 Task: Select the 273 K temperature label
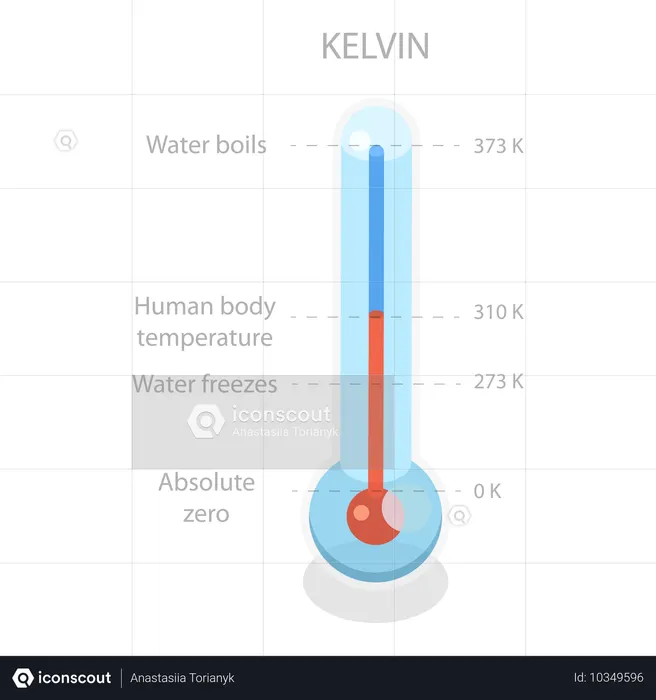(x=498, y=382)
